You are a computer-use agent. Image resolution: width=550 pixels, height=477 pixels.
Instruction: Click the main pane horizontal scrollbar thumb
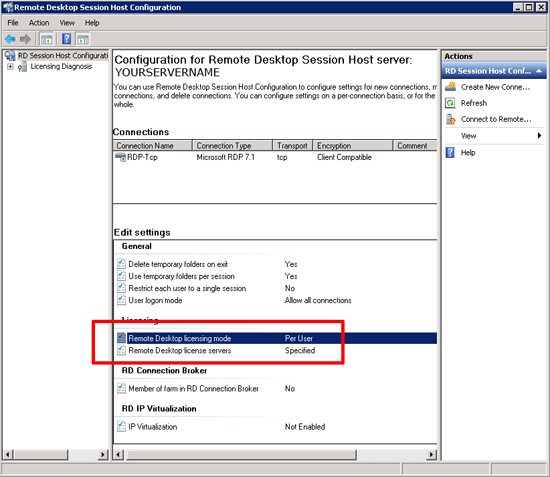pos(241,455)
